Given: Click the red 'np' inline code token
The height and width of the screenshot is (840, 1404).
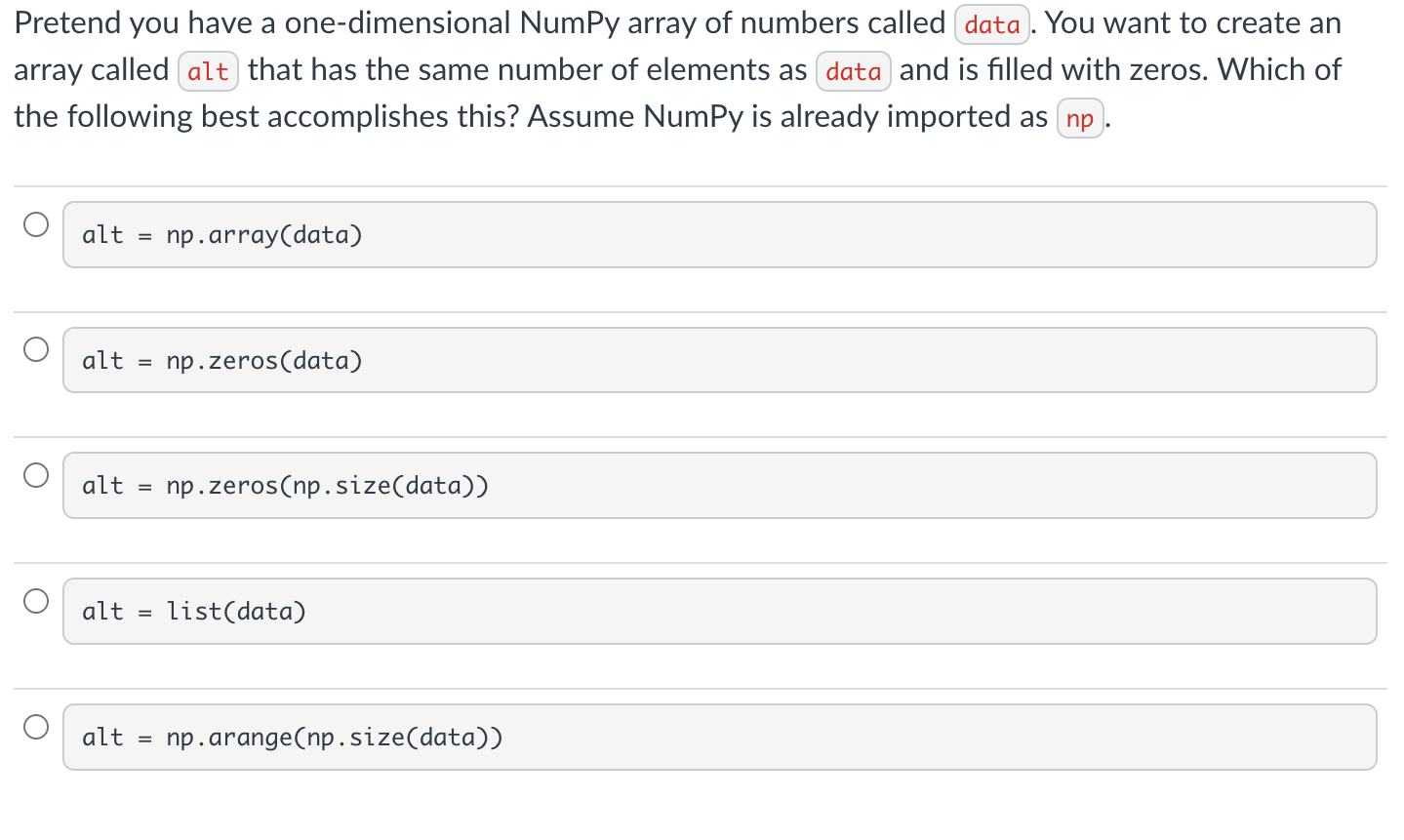Looking at the screenshot, I should coord(1080,118).
